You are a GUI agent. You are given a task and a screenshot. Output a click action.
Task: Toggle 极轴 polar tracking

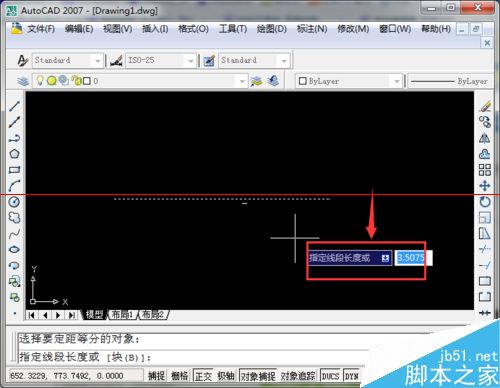coord(226,376)
